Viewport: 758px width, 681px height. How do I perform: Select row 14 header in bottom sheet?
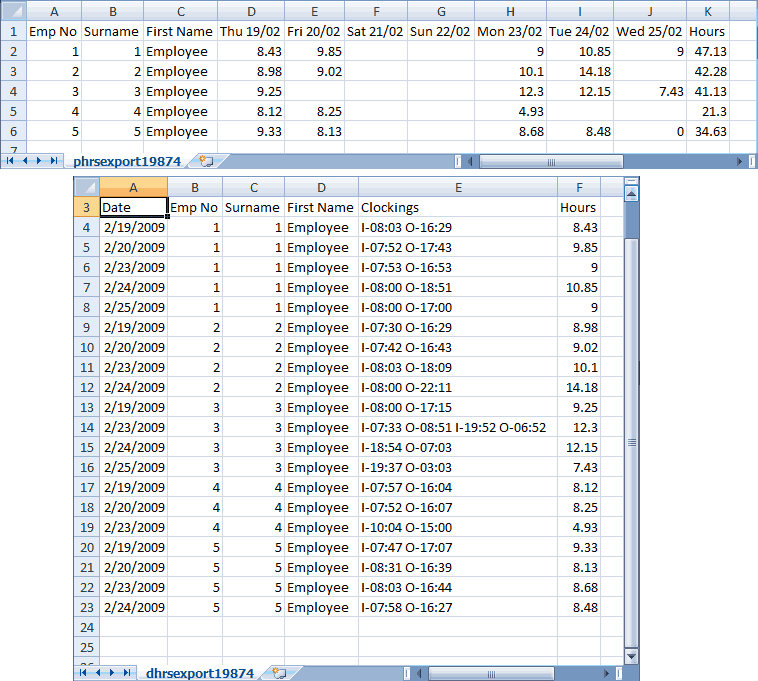click(86, 427)
